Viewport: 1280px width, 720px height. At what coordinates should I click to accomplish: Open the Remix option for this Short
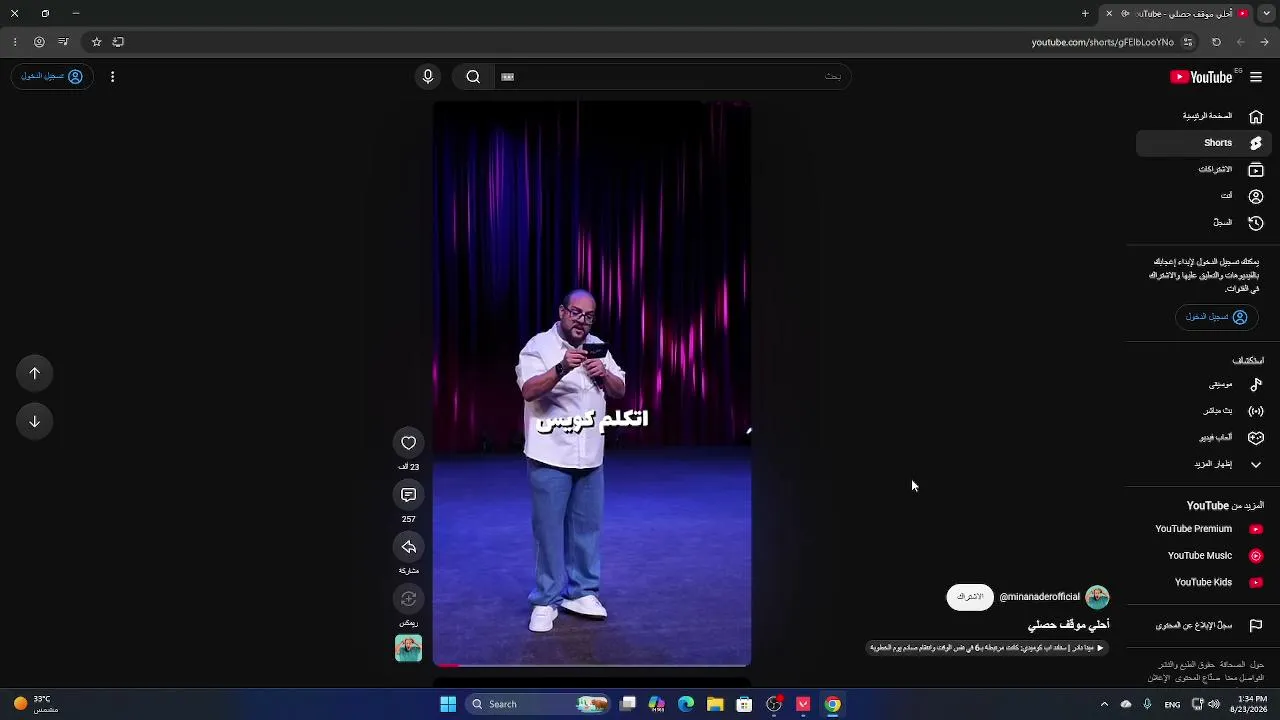tap(408, 599)
